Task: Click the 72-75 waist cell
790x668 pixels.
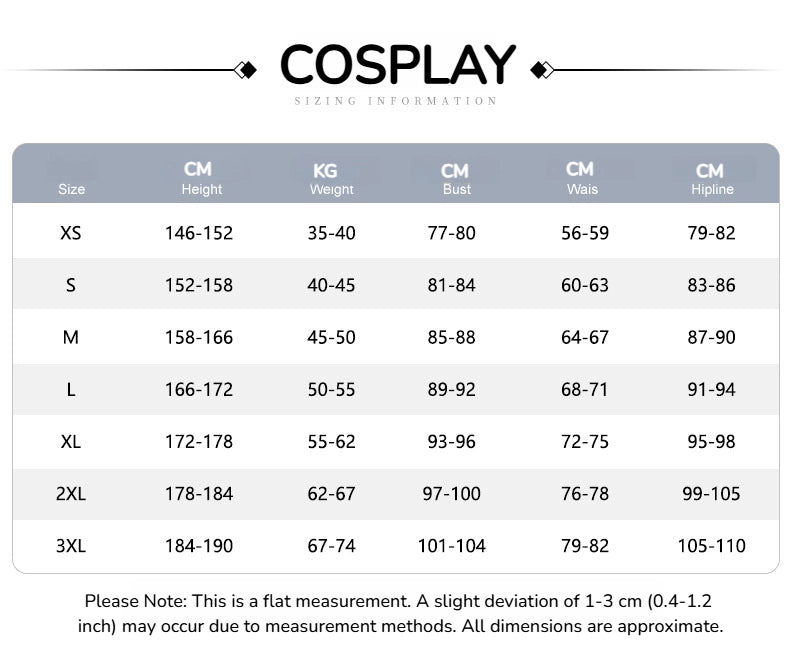Action: coord(585,441)
